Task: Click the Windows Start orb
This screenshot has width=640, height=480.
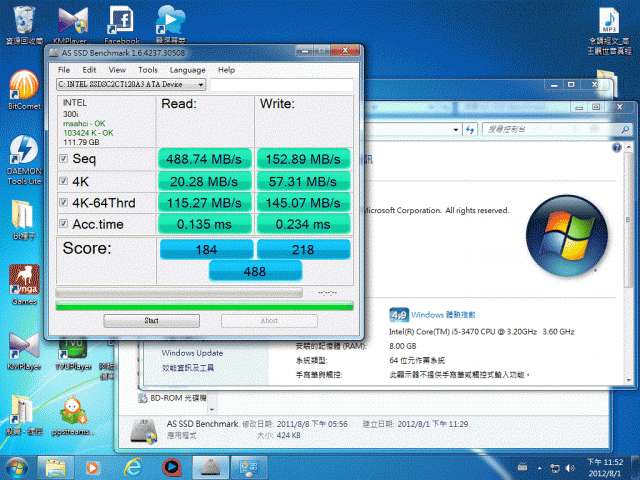Action: pyautogui.click(x=16, y=468)
